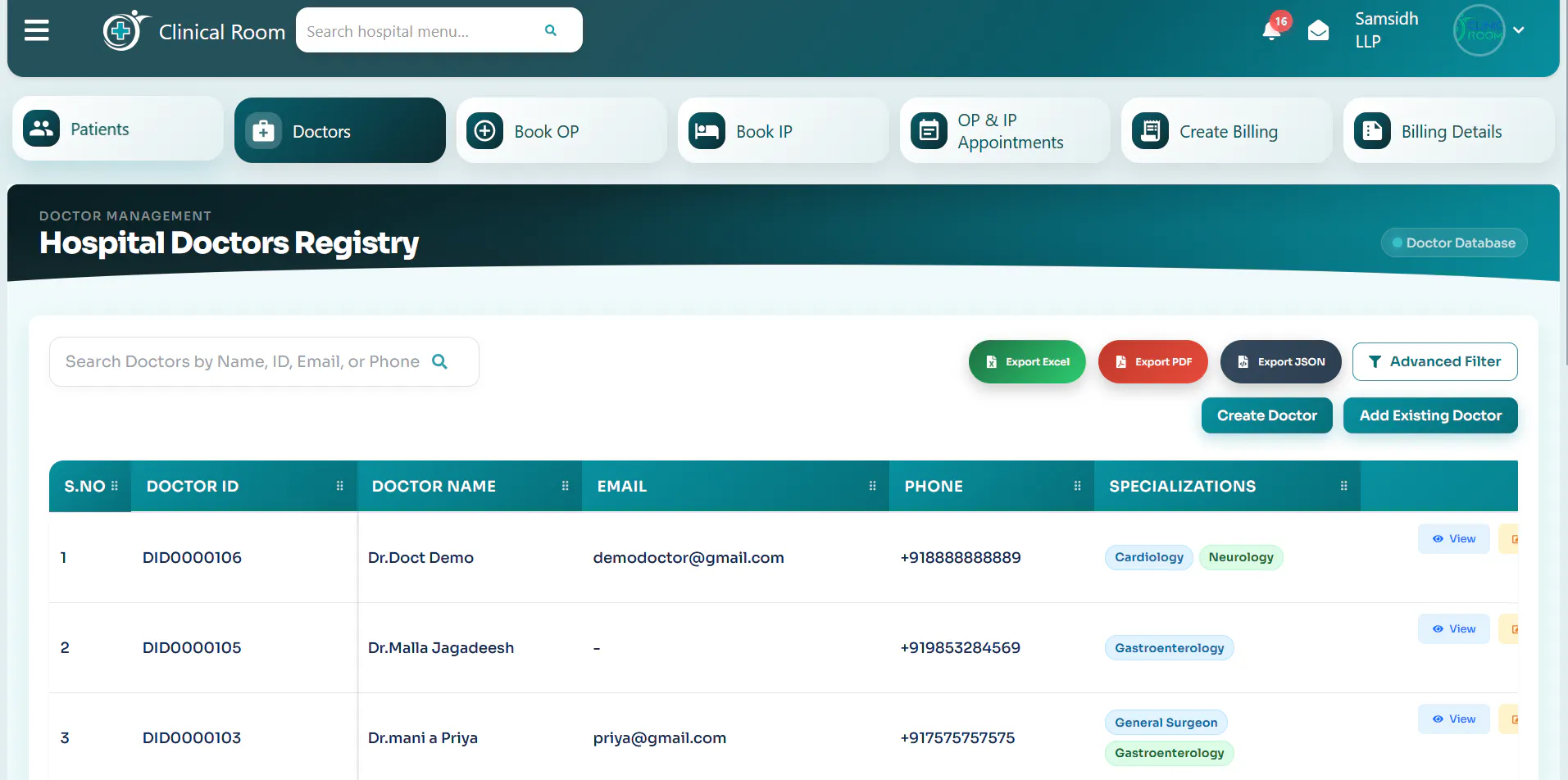Expand the profile dropdown chevron

coord(1519,30)
